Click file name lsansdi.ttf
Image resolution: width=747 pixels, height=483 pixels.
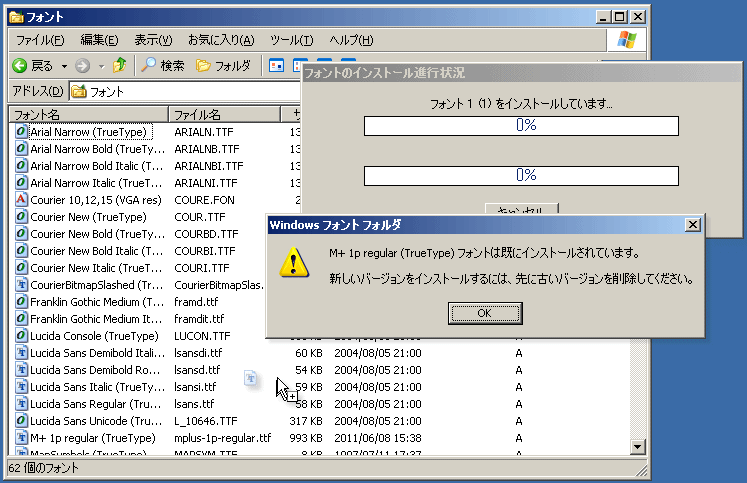coord(198,353)
